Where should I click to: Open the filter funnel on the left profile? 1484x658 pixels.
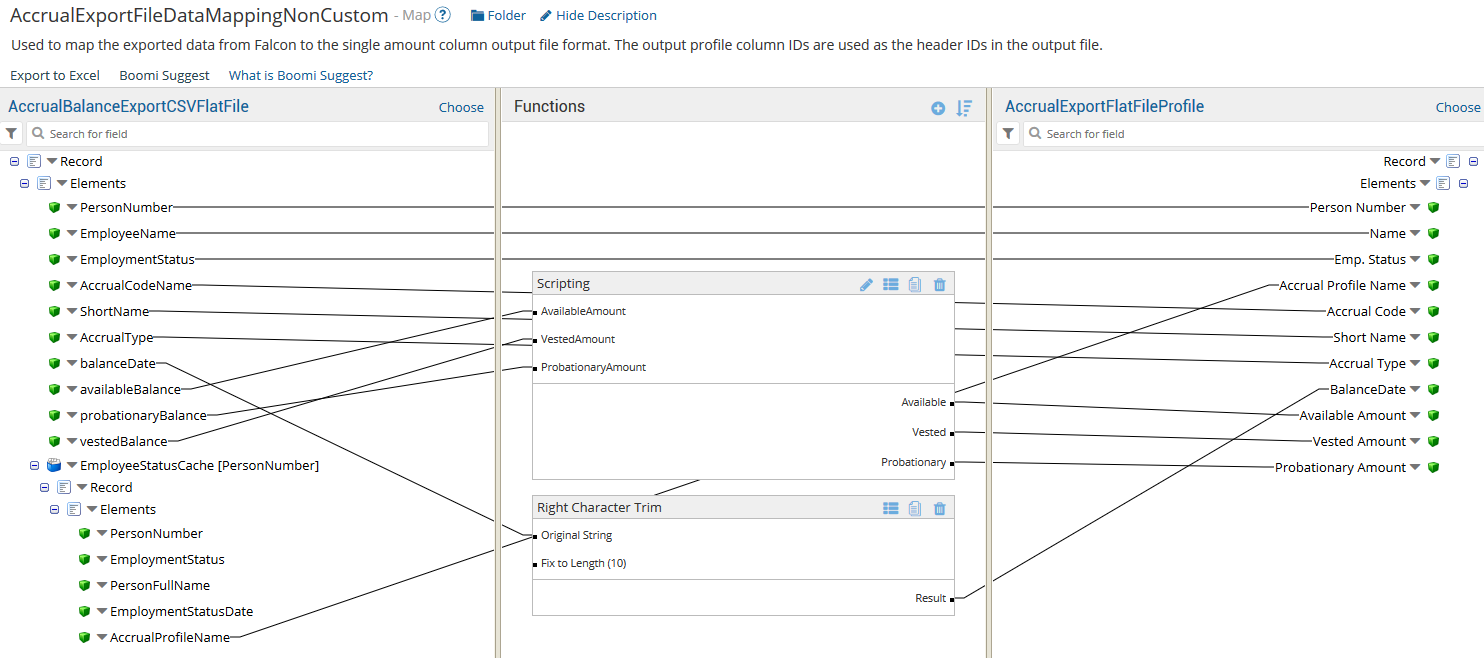coord(11,133)
